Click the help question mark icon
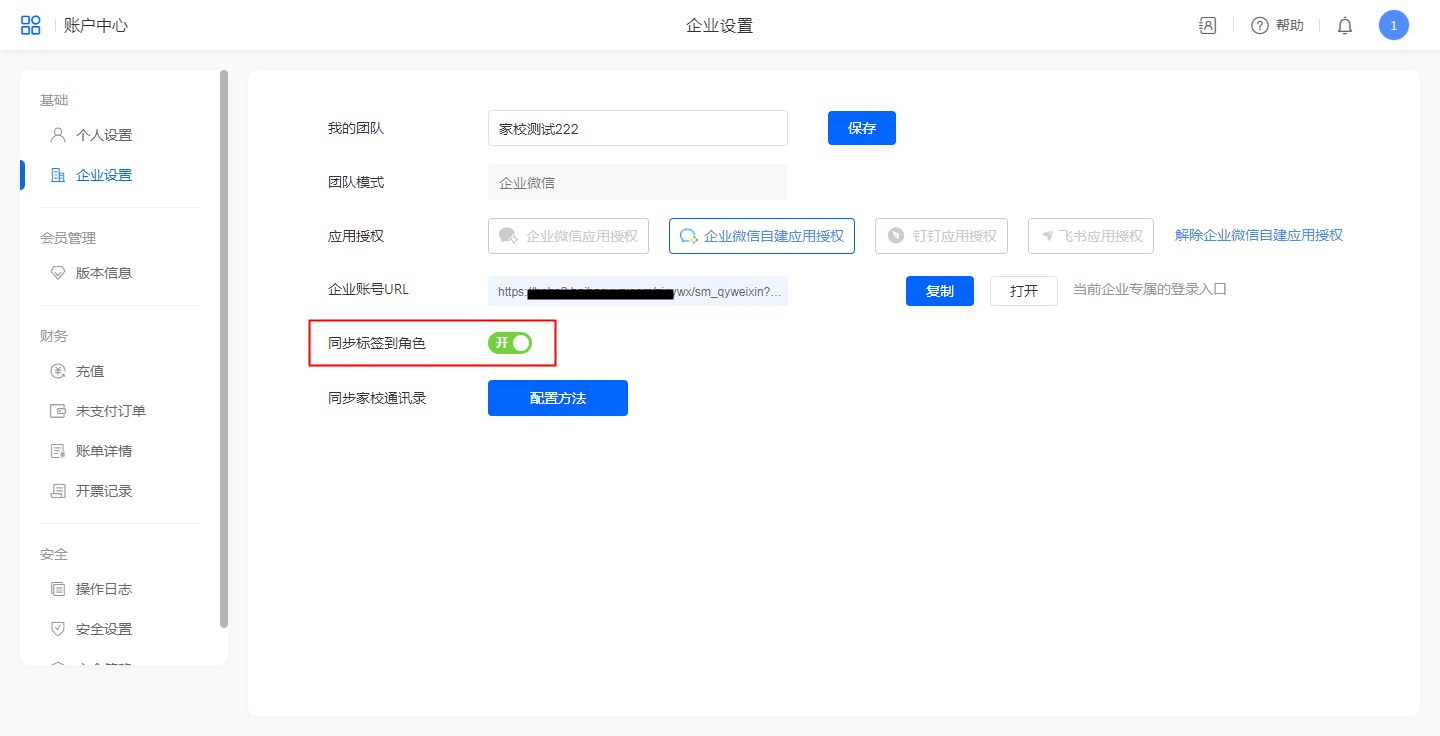This screenshot has height=736, width=1440. click(x=1260, y=26)
